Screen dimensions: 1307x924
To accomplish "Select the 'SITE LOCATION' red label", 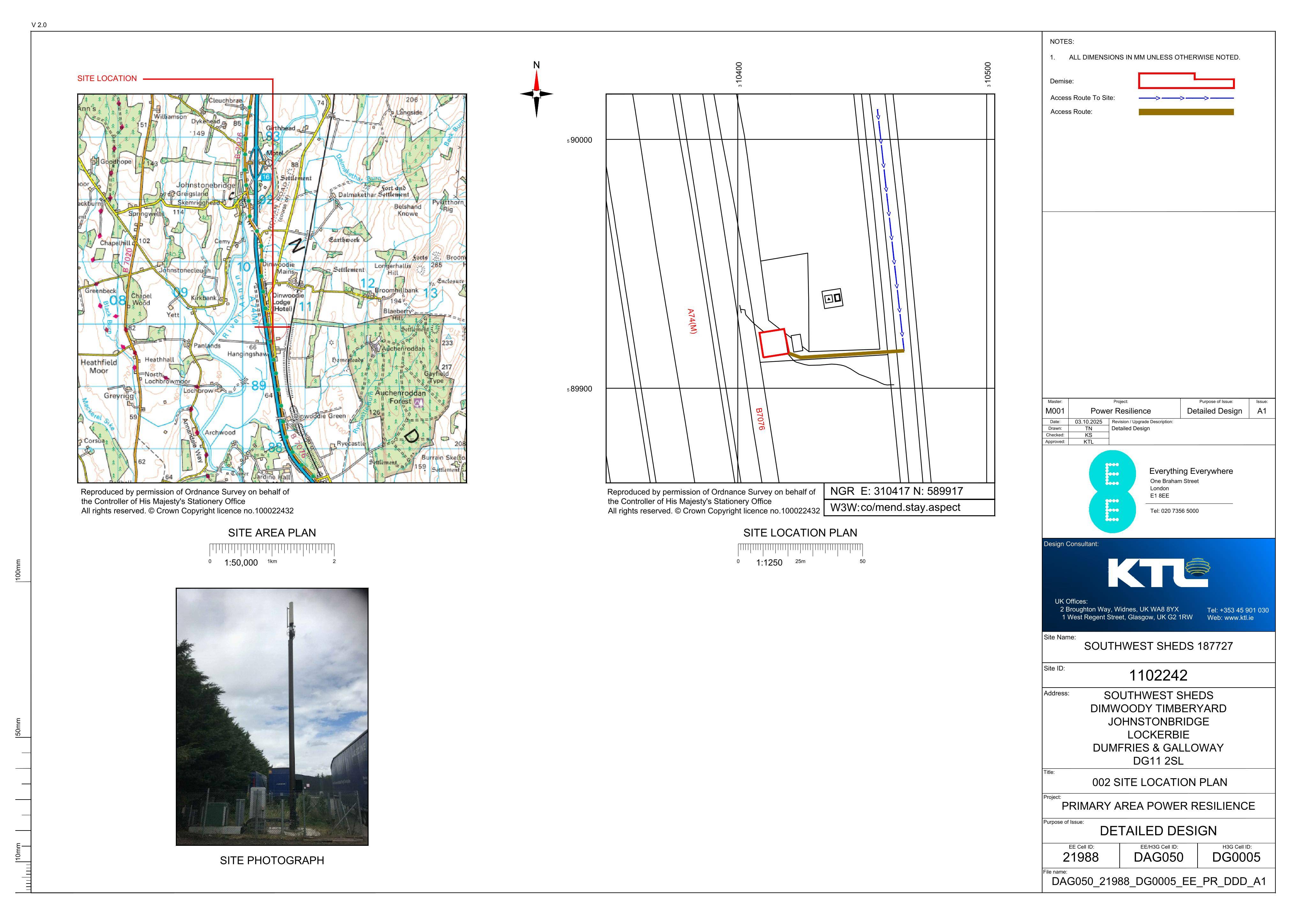I will [107, 78].
